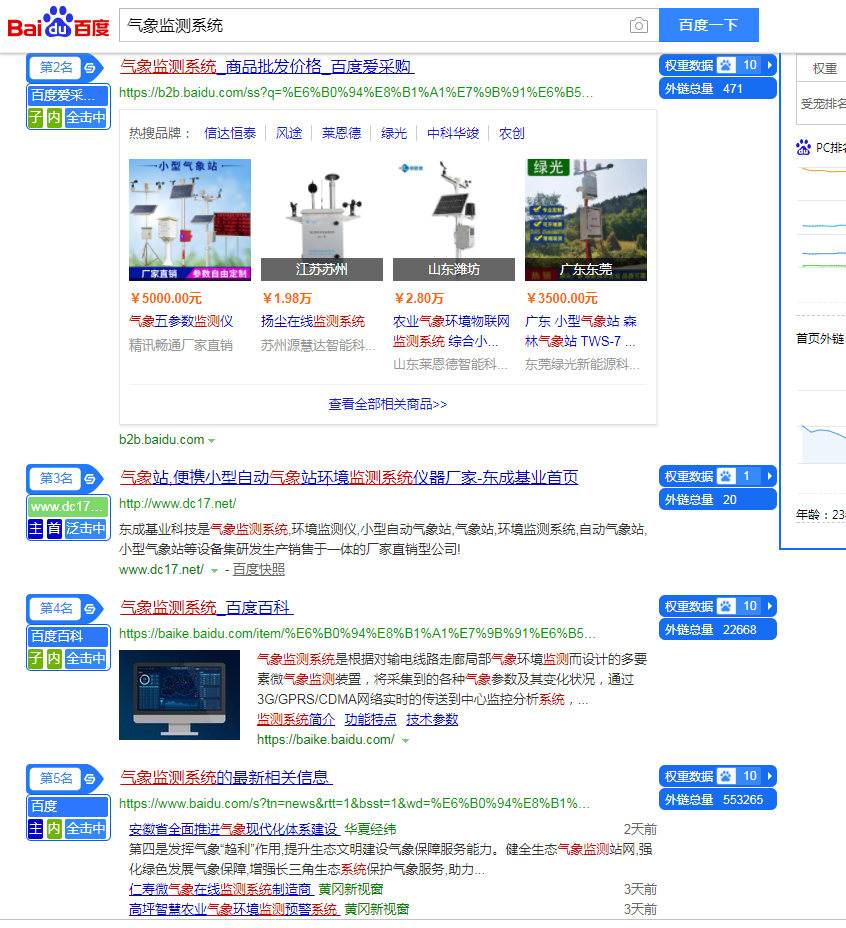Click 内 tag under 百度百科 badge
Image resolution: width=846 pixels, height=928 pixels.
[54, 658]
